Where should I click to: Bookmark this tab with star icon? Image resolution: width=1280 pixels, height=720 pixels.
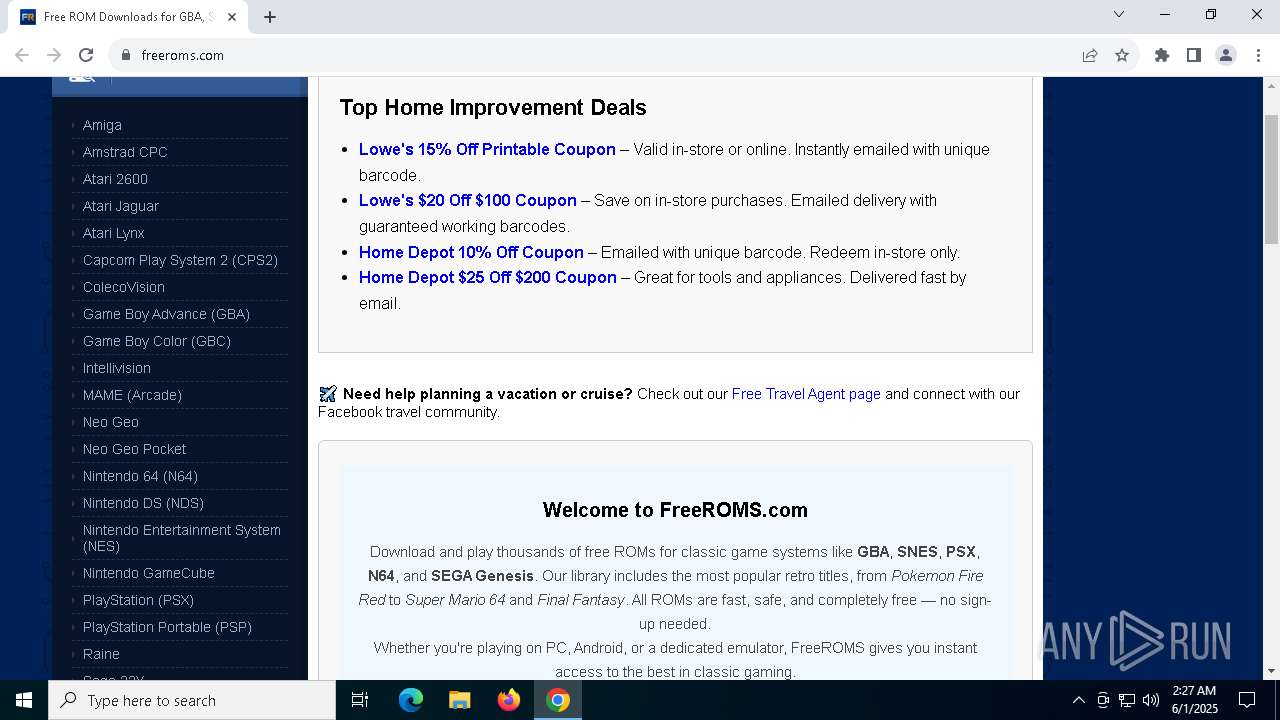[x=1122, y=55]
